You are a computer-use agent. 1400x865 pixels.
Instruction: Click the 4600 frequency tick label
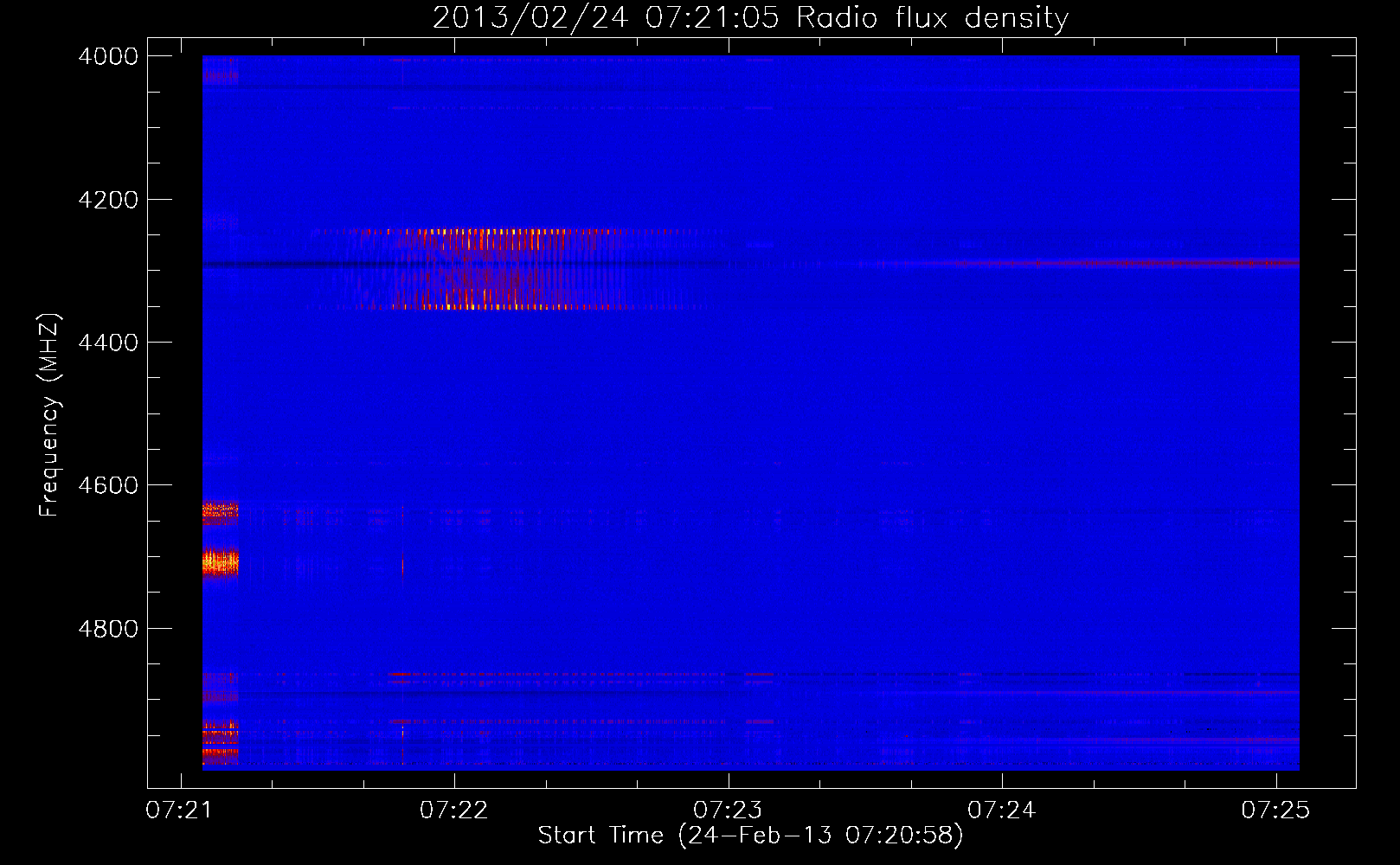(x=108, y=485)
